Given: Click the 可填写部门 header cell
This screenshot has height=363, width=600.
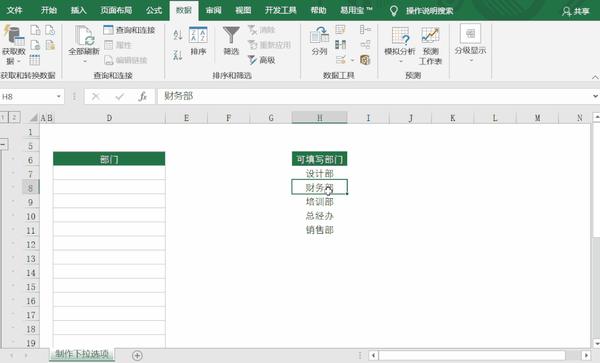Looking at the screenshot, I should [320, 159].
